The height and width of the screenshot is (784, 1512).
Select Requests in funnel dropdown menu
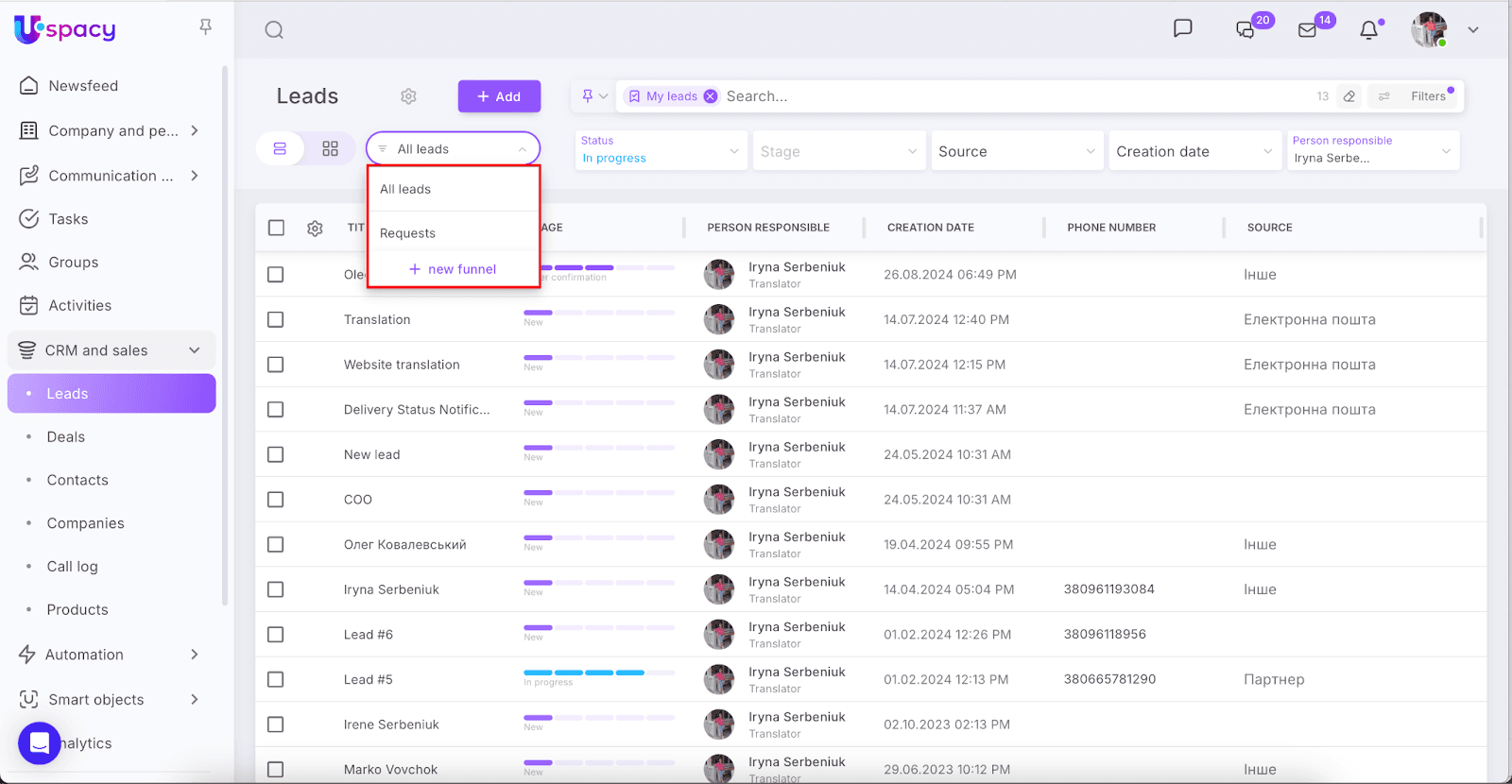[408, 233]
